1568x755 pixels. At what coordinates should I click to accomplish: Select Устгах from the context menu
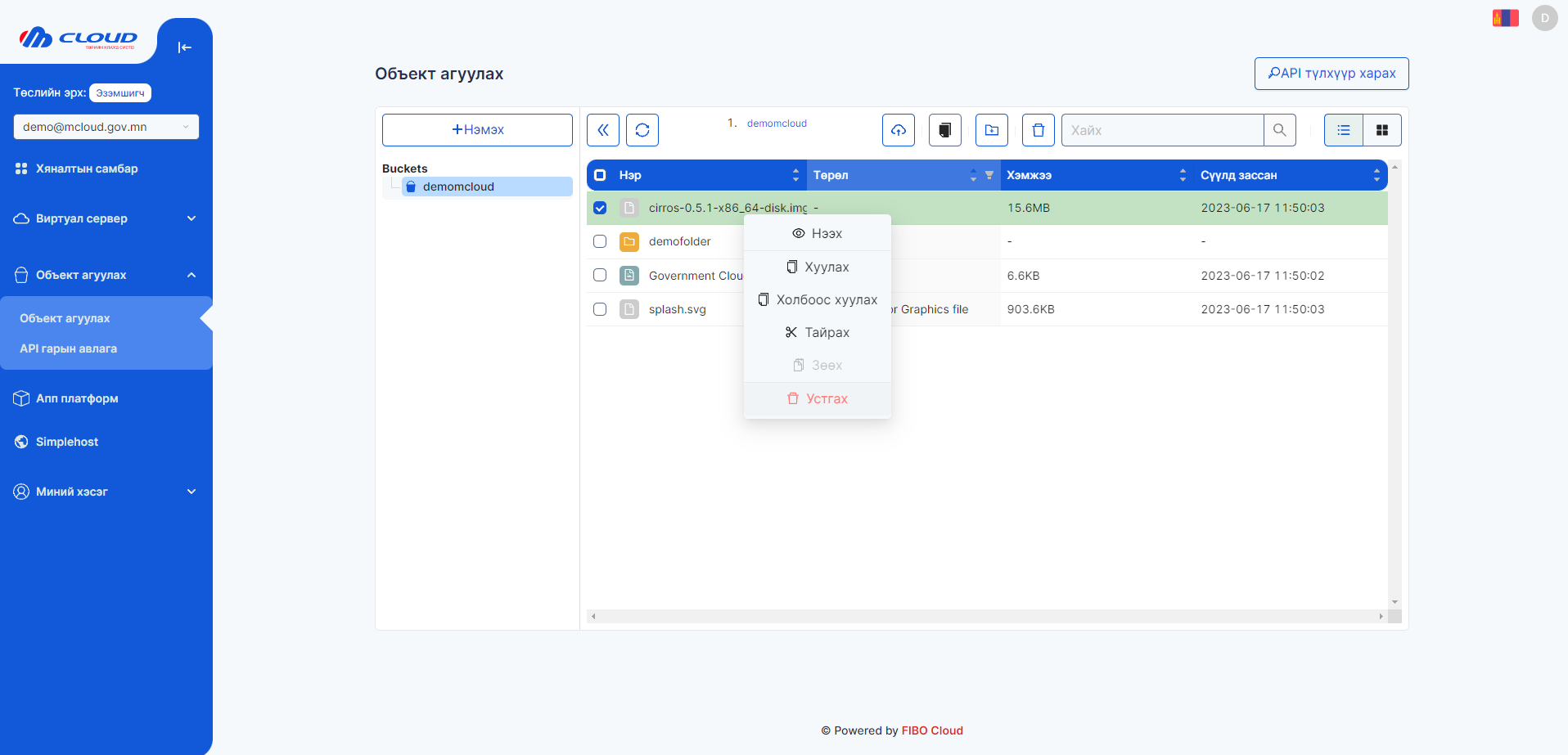point(818,398)
